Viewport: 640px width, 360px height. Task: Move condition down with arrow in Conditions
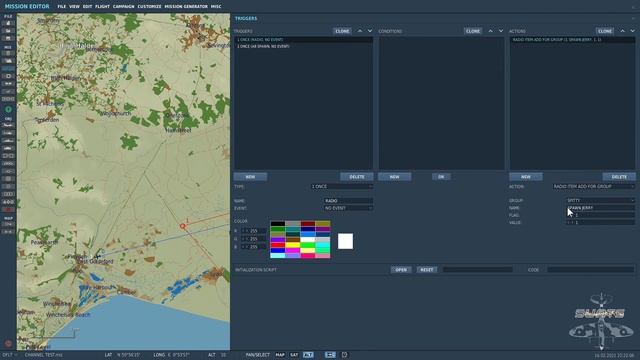pos(501,31)
